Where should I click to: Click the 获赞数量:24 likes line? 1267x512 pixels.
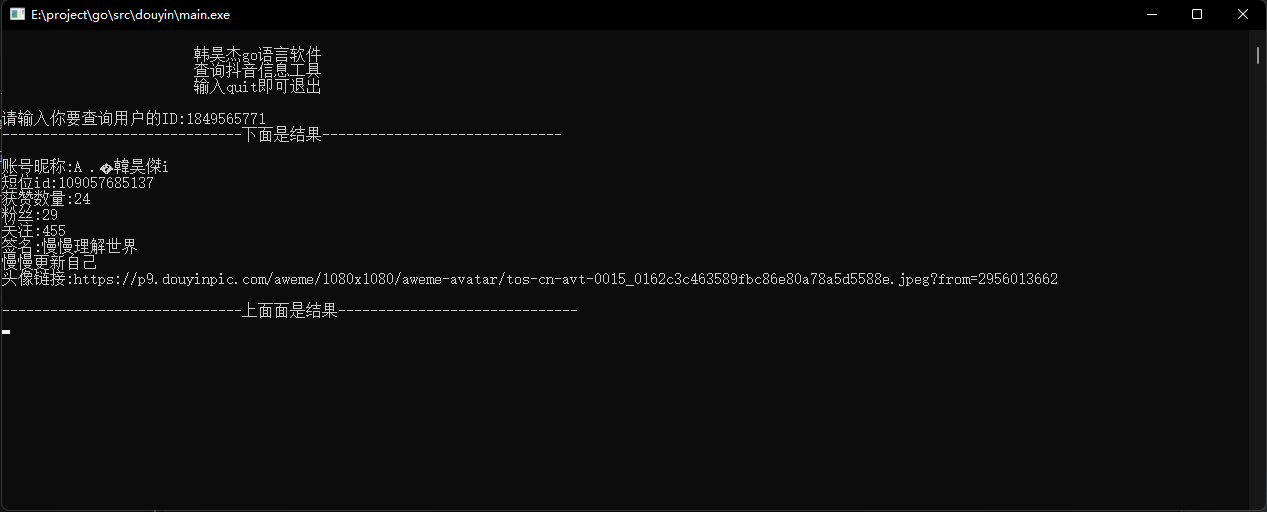pyautogui.click(x=46, y=199)
